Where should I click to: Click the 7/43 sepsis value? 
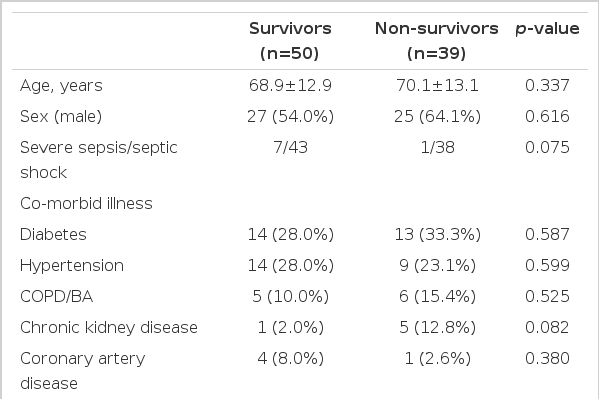(x=290, y=148)
